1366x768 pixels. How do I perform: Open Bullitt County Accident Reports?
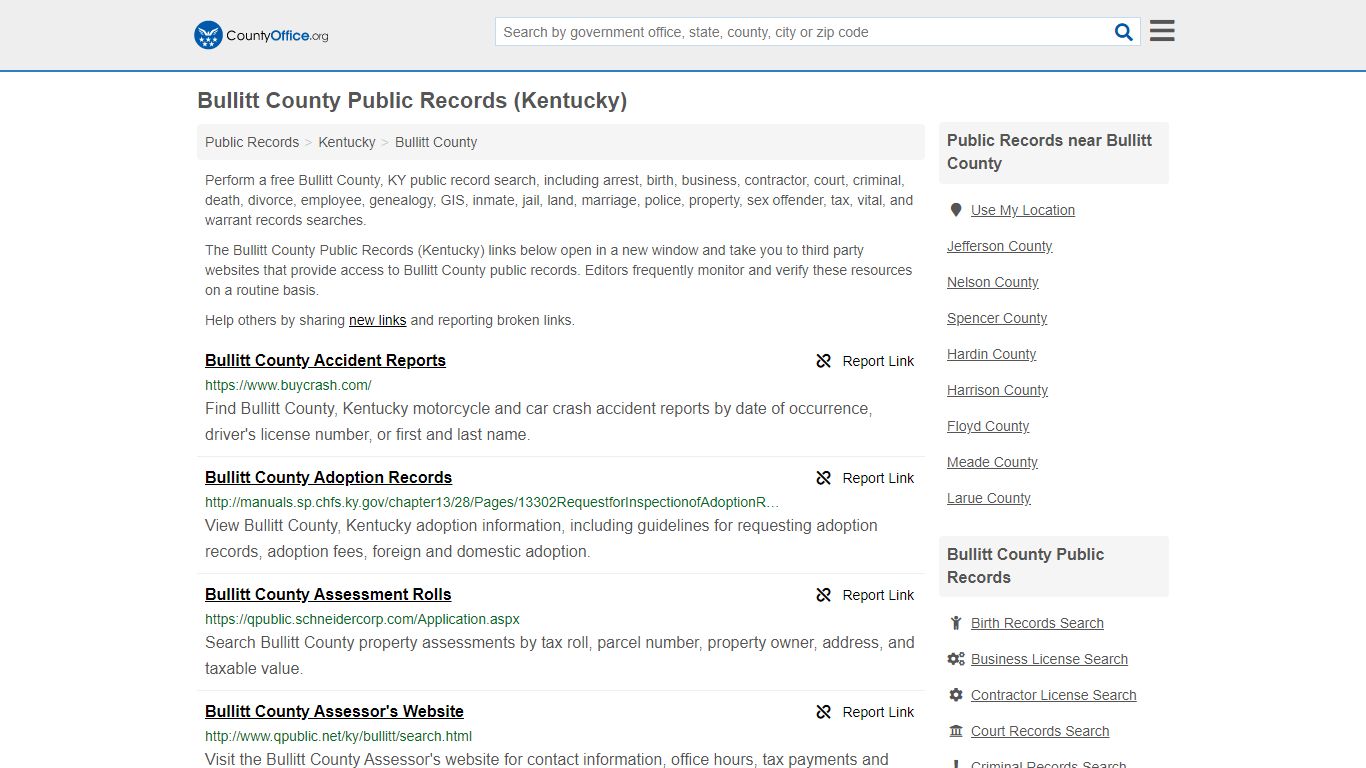coord(325,361)
